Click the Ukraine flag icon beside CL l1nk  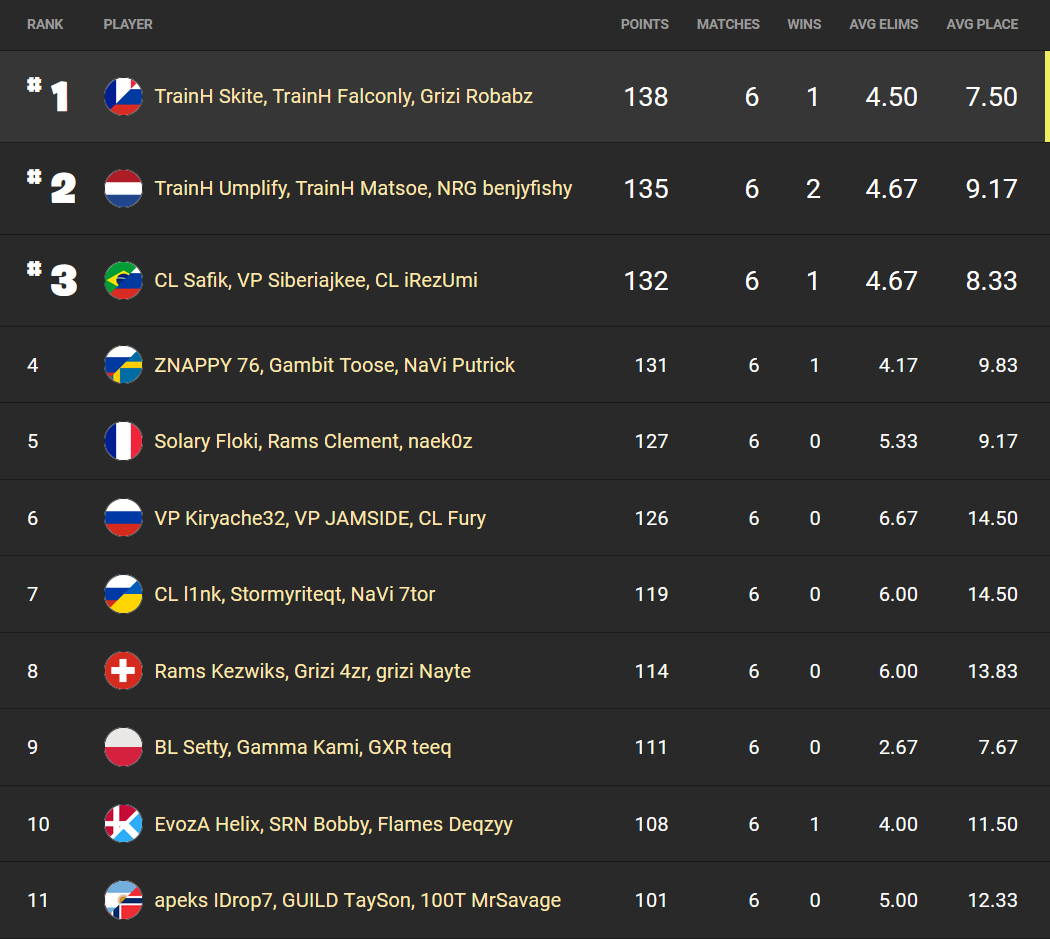click(x=123, y=594)
